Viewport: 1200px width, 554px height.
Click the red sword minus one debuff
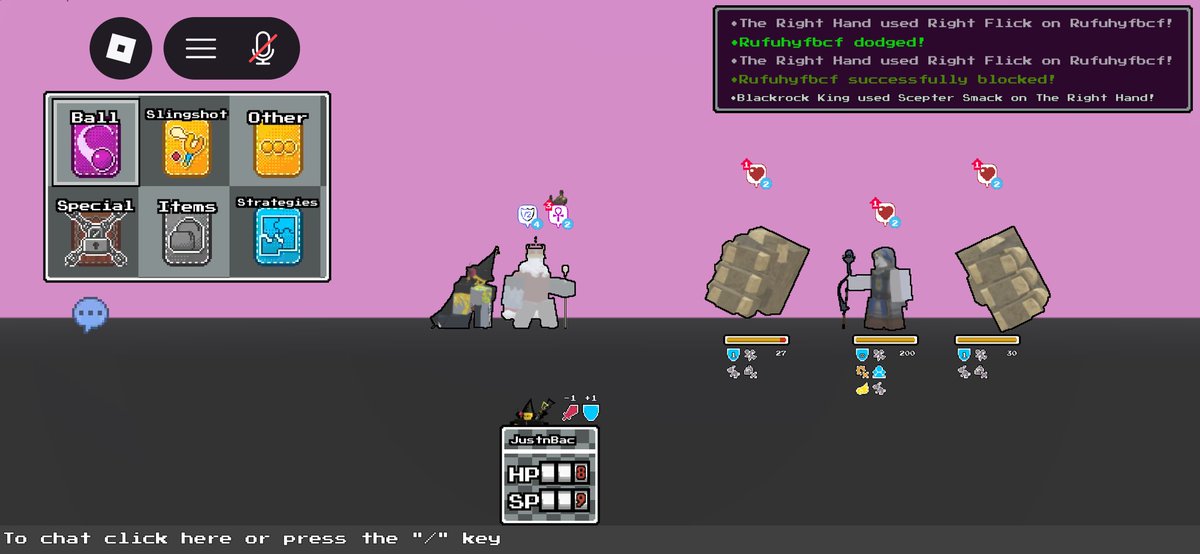tap(570, 410)
